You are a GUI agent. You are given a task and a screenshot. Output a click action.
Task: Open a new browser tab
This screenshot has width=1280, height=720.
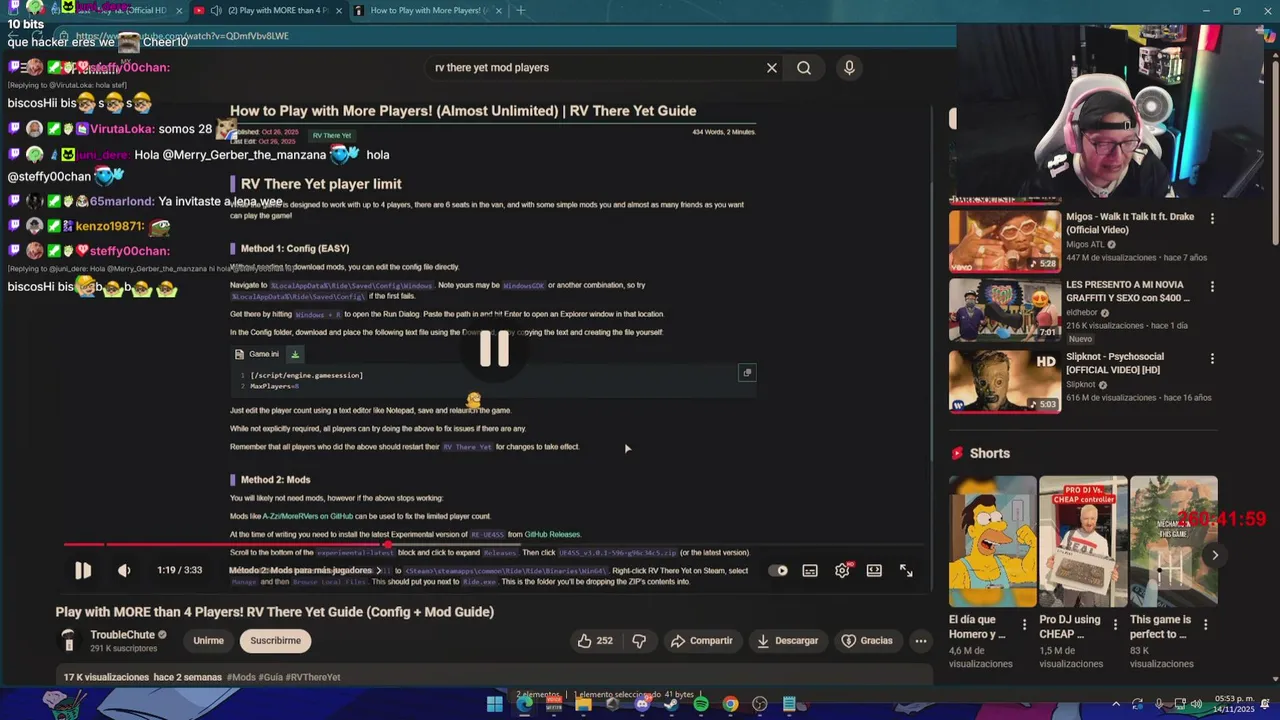520,11
